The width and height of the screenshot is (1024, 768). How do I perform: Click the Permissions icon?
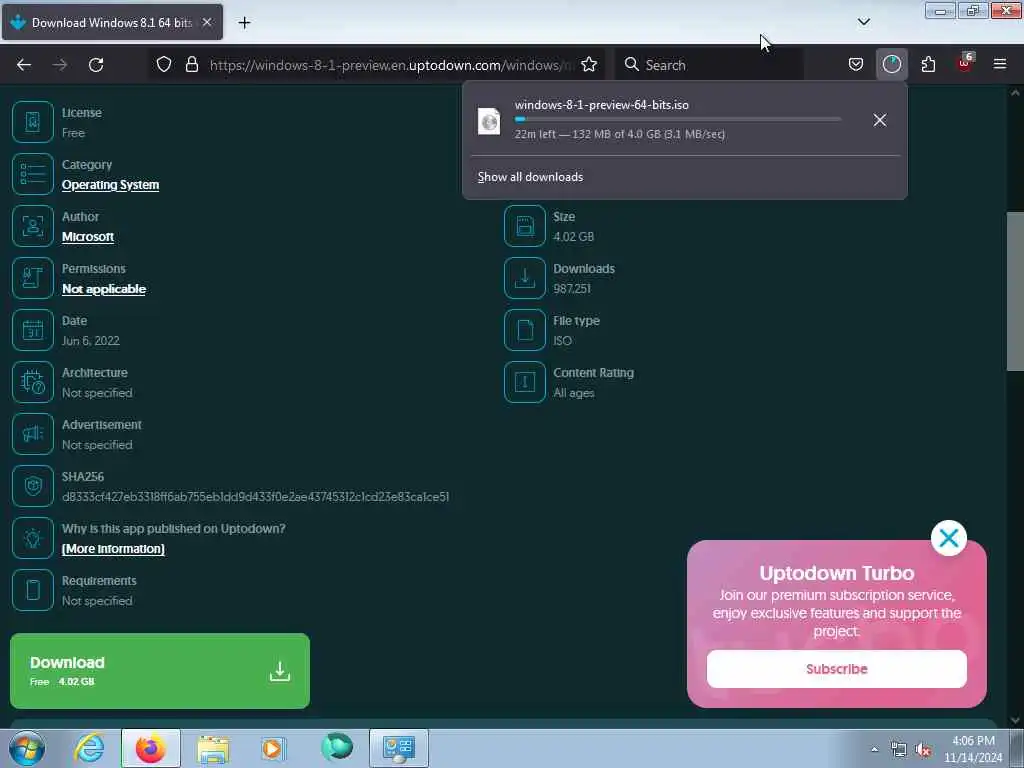(33, 278)
